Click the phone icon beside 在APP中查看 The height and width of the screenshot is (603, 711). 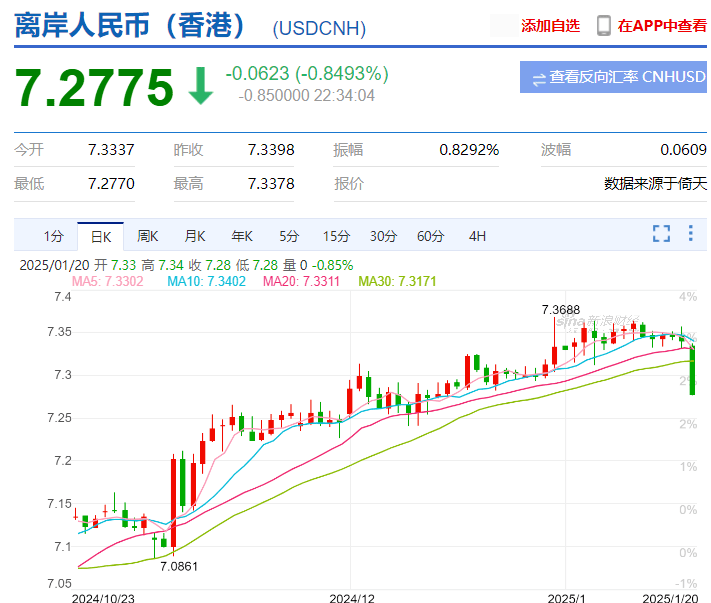coord(604,25)
